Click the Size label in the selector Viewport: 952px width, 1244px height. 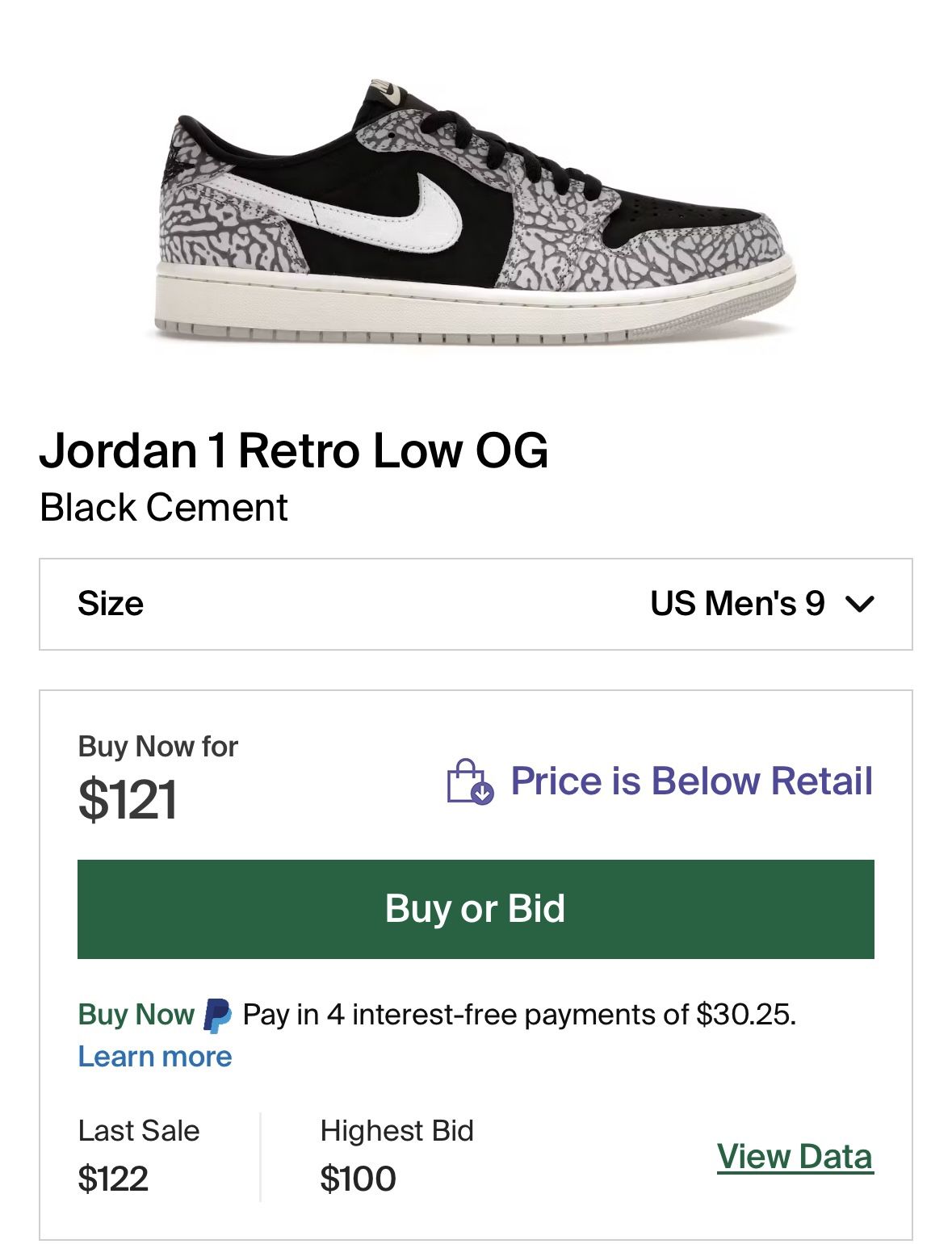pos(111,604)
